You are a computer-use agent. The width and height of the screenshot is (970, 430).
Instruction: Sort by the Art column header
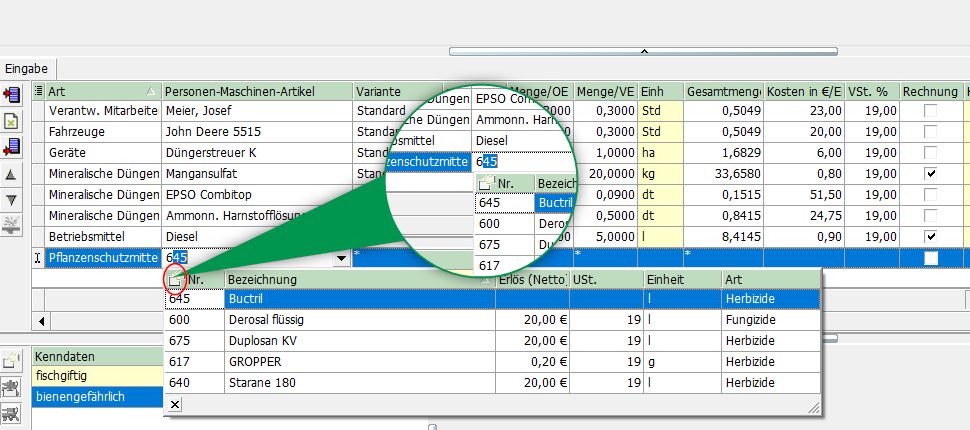(x=95, y=91)
